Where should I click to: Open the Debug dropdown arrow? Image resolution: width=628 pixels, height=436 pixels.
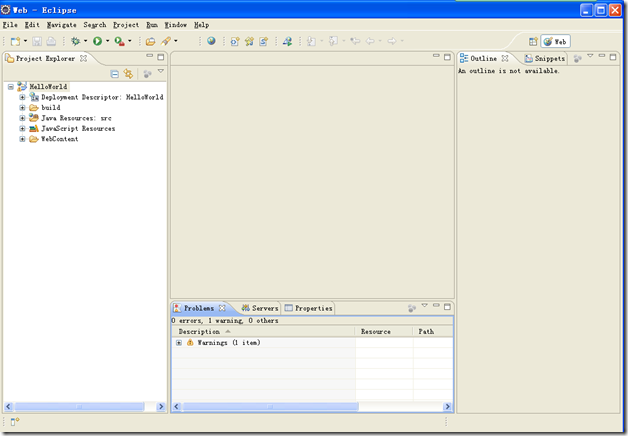coord(85,41)
